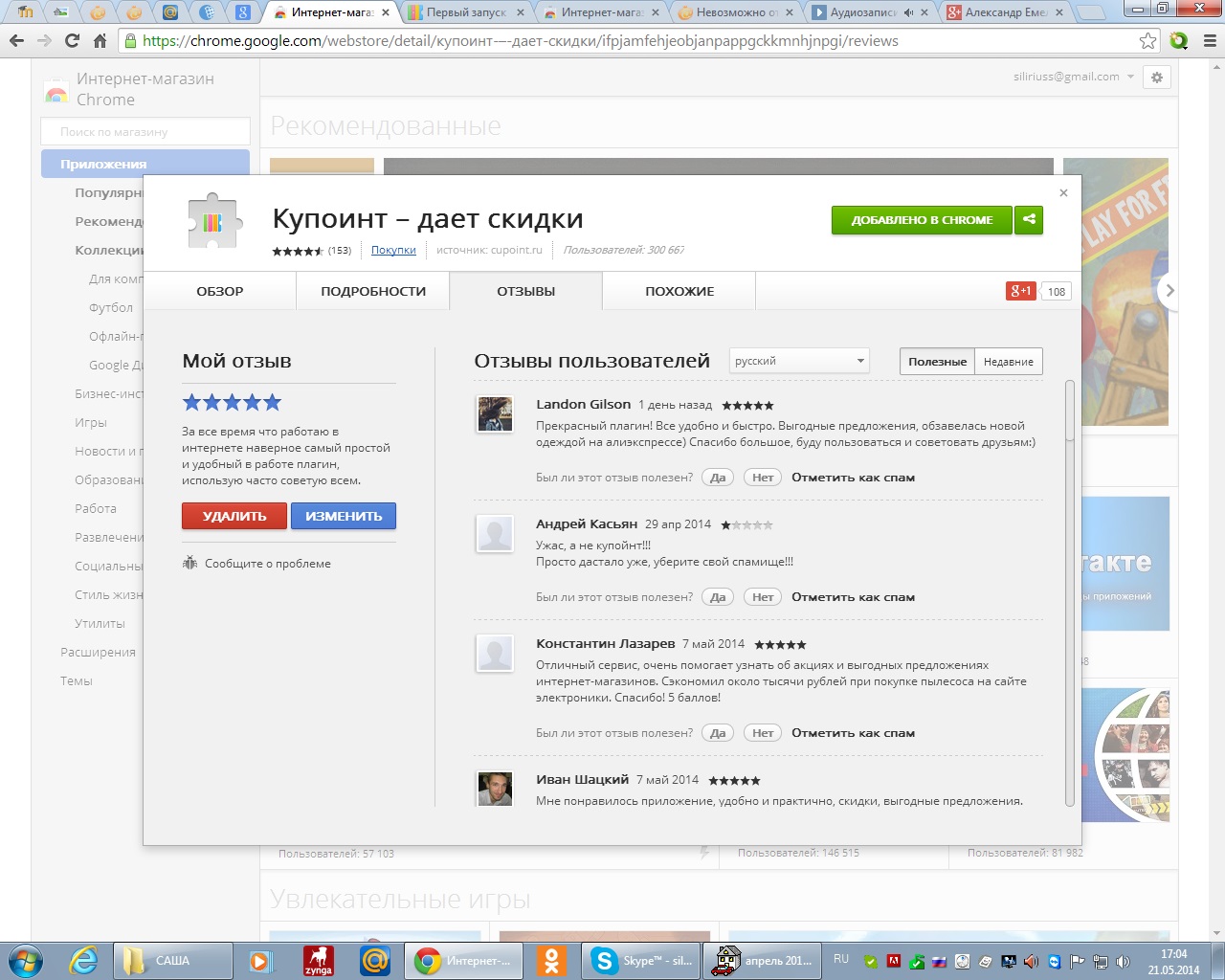
Task: Click the green share icon button
Action: [x=1029, y=219]
